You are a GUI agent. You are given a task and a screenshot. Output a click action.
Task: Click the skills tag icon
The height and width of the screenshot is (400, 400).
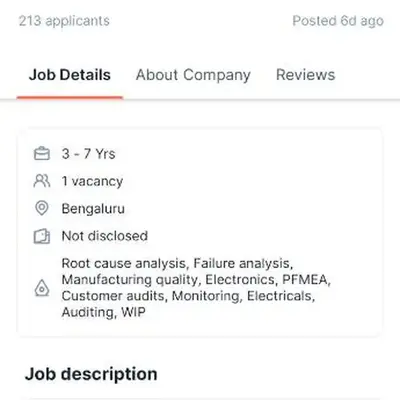tap(42, 288)
